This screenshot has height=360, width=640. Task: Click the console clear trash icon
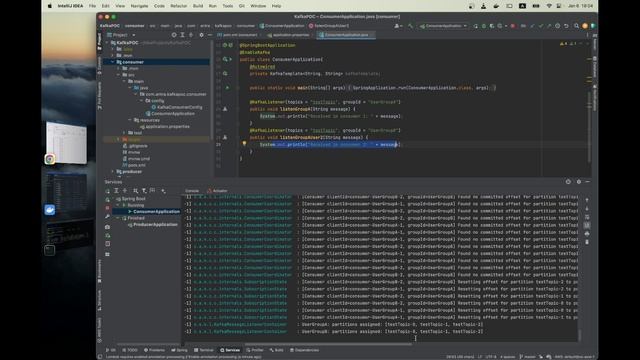(587, 242)
